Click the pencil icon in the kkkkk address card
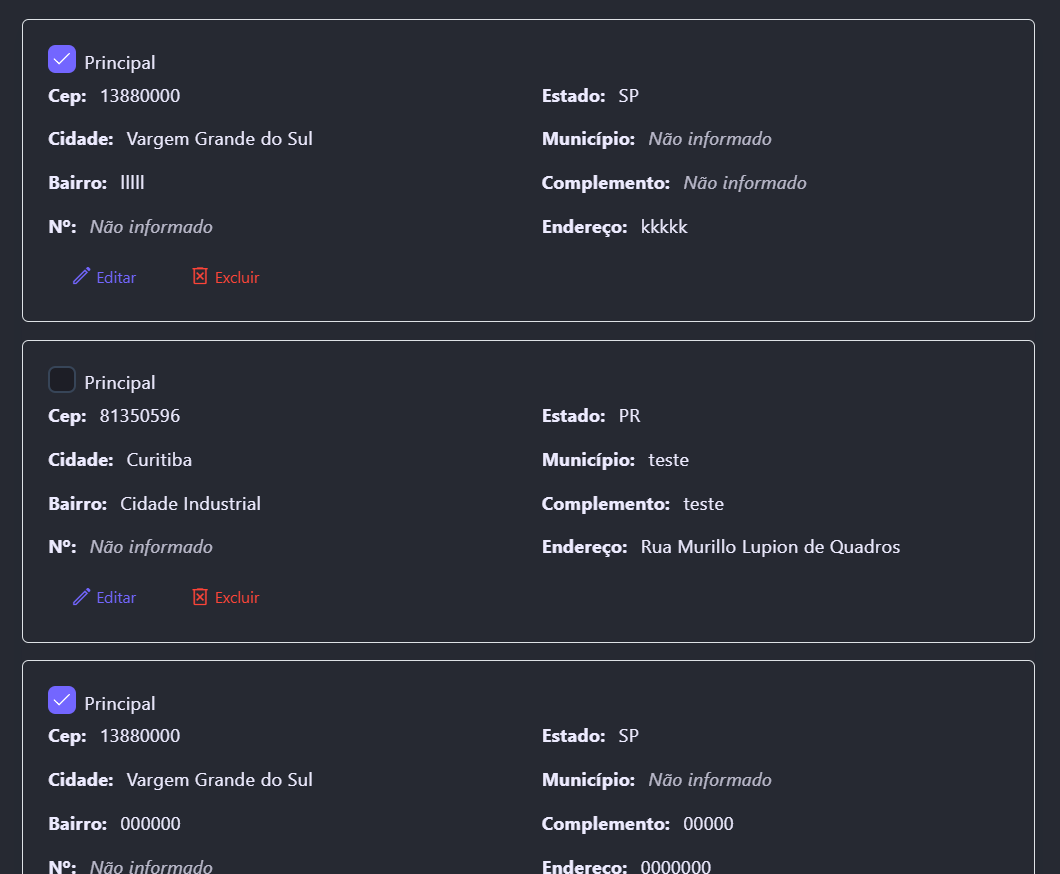1060x874 pixels. (x=82, y=276)
